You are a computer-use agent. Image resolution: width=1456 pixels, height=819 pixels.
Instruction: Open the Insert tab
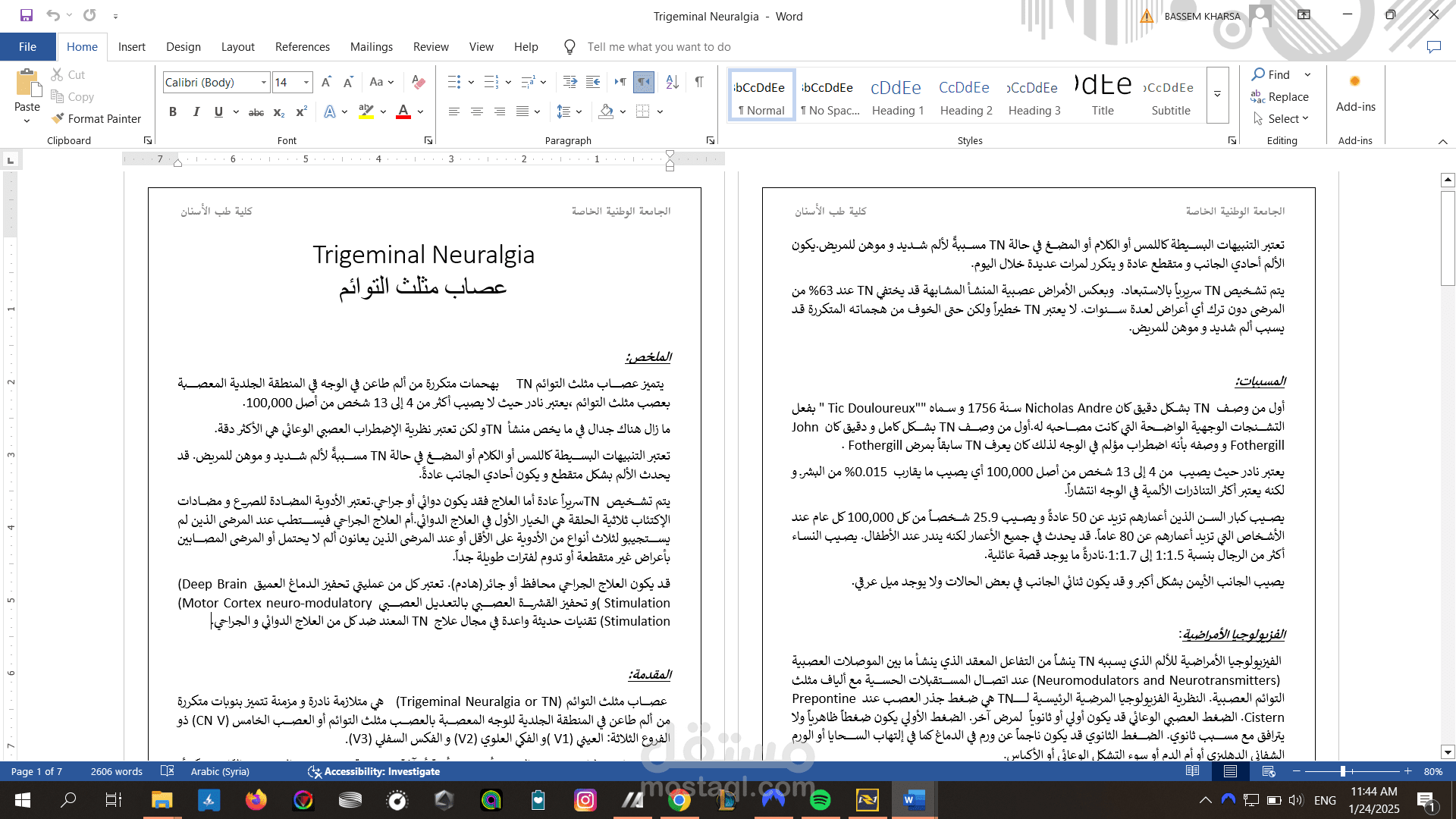click(131, 47)
